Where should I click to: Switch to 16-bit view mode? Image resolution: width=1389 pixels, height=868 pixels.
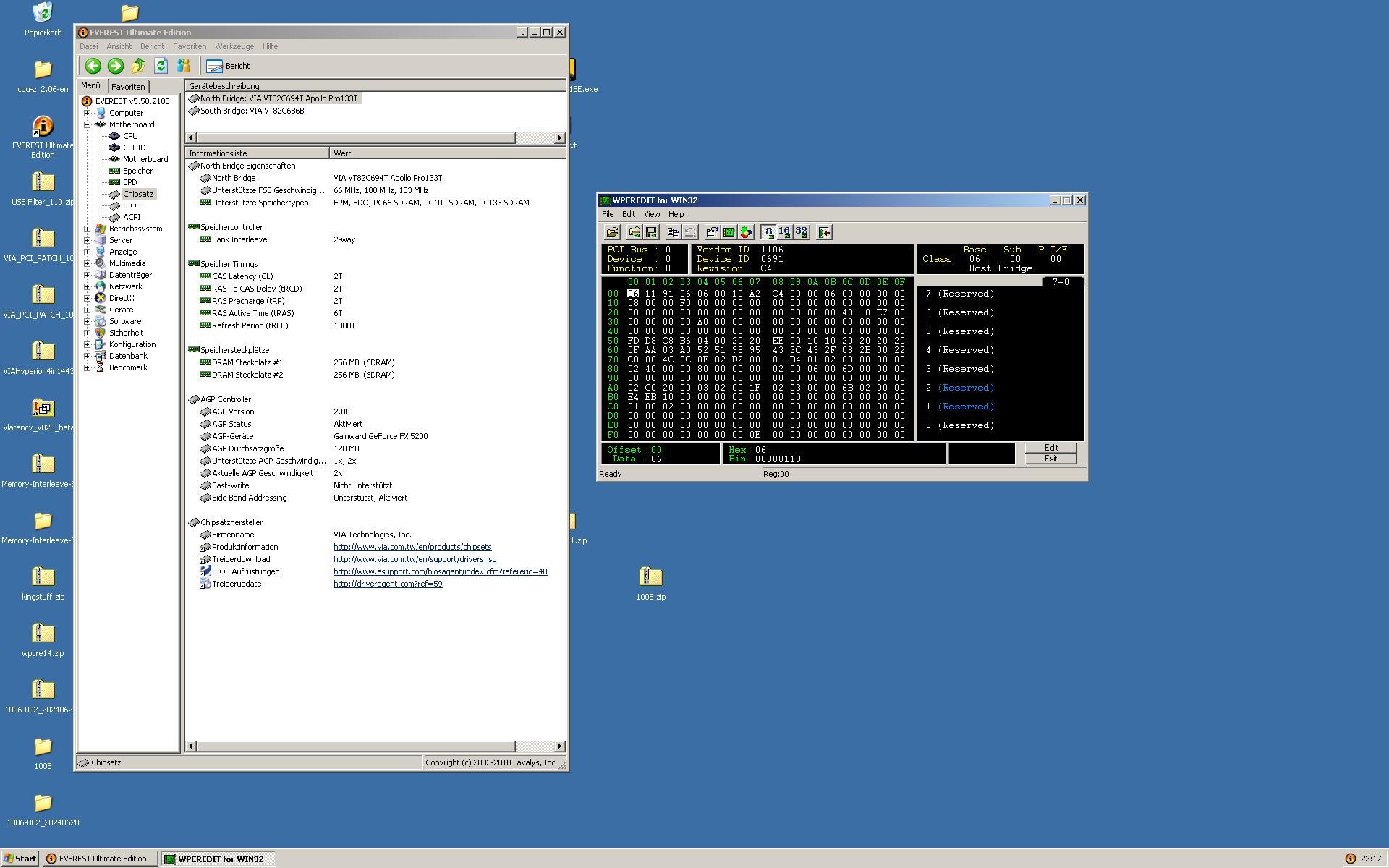coord(784,232)
